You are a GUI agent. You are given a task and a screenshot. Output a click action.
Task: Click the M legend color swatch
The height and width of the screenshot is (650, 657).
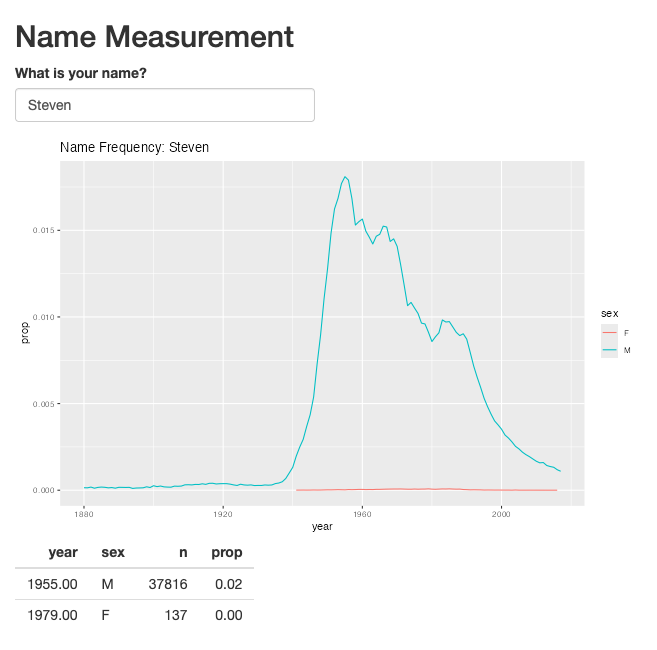click(609, 350)
